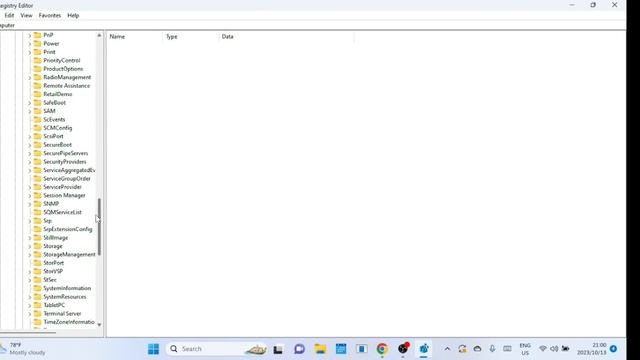Viewport: 640px width, 360px height.
Task: Select Registry Editor icon on the taskbar
Action: tap(424, 349)
